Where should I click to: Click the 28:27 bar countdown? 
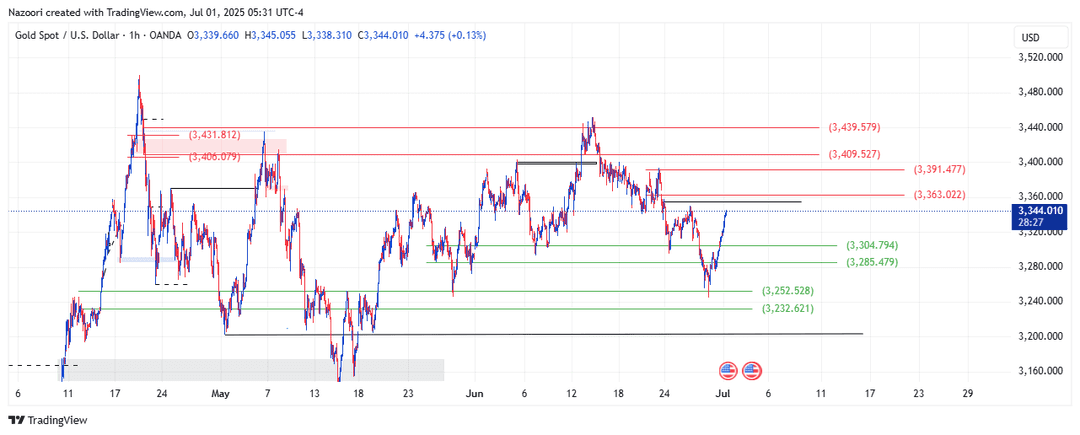[1030, 222]
